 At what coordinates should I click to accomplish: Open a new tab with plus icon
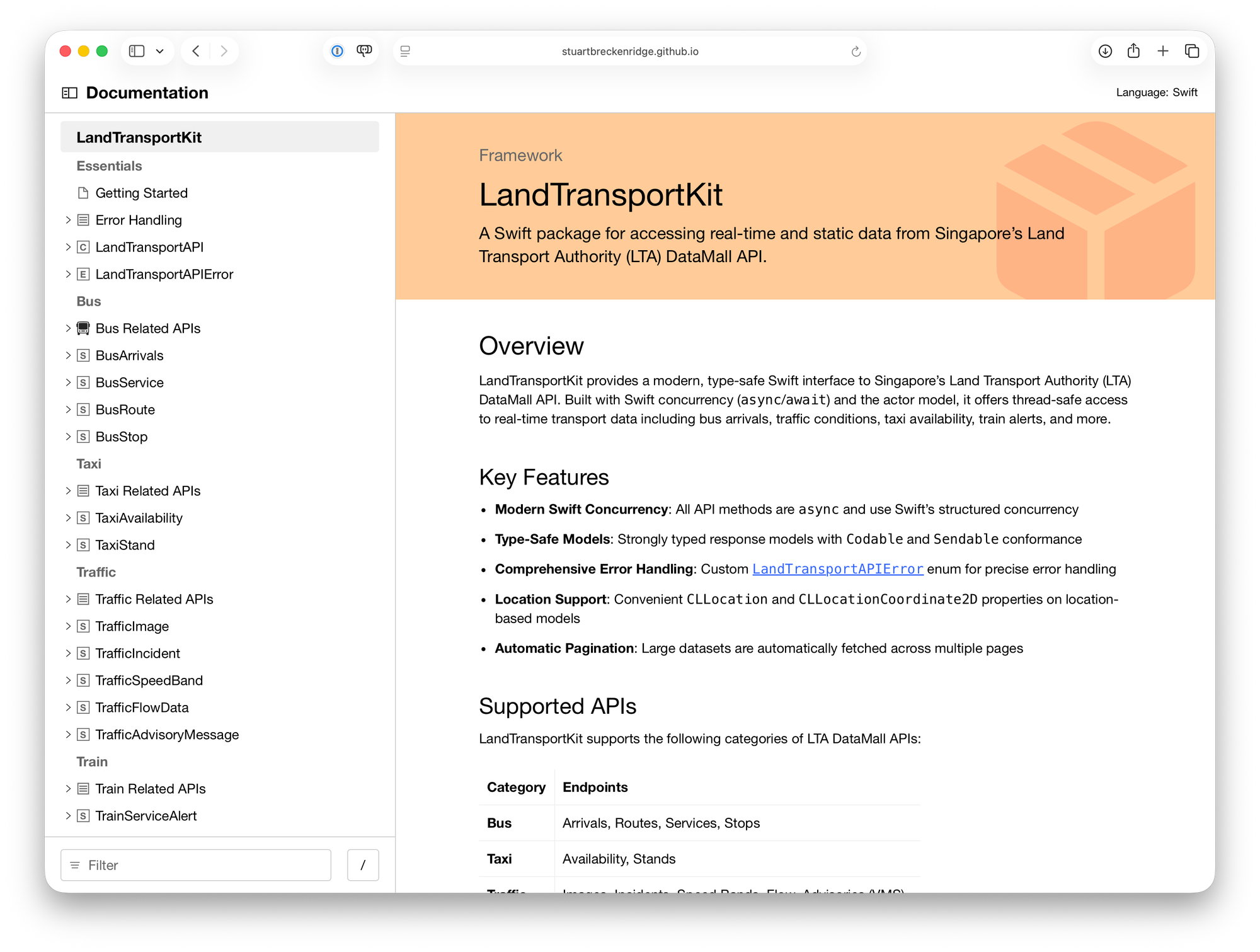pos(1163,51)
